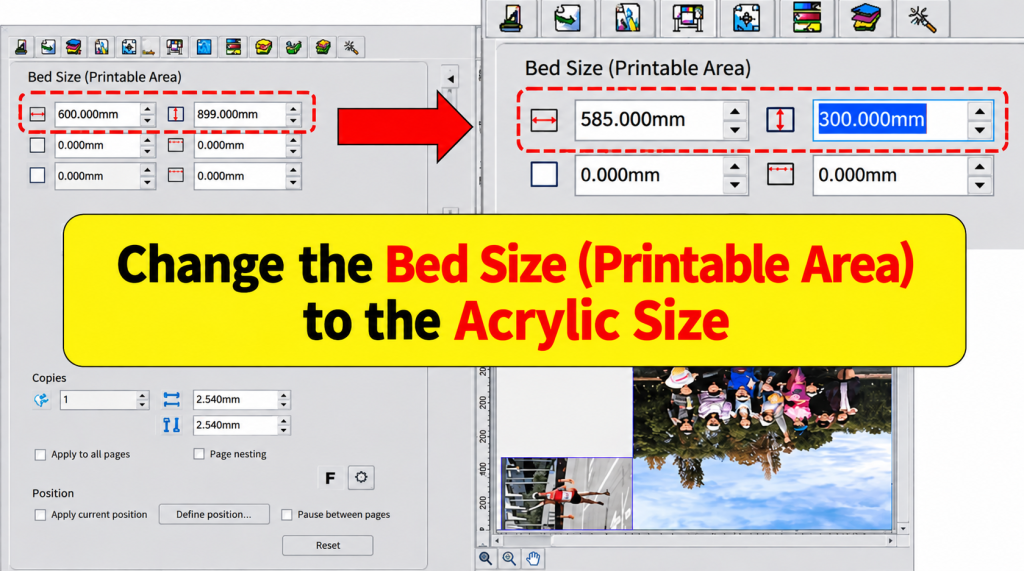This screenshot has height=571, width=1024.
Task: Click the height arrow icon beside 300.000mm
Action: pyautogui.click(x=780, y=120)
